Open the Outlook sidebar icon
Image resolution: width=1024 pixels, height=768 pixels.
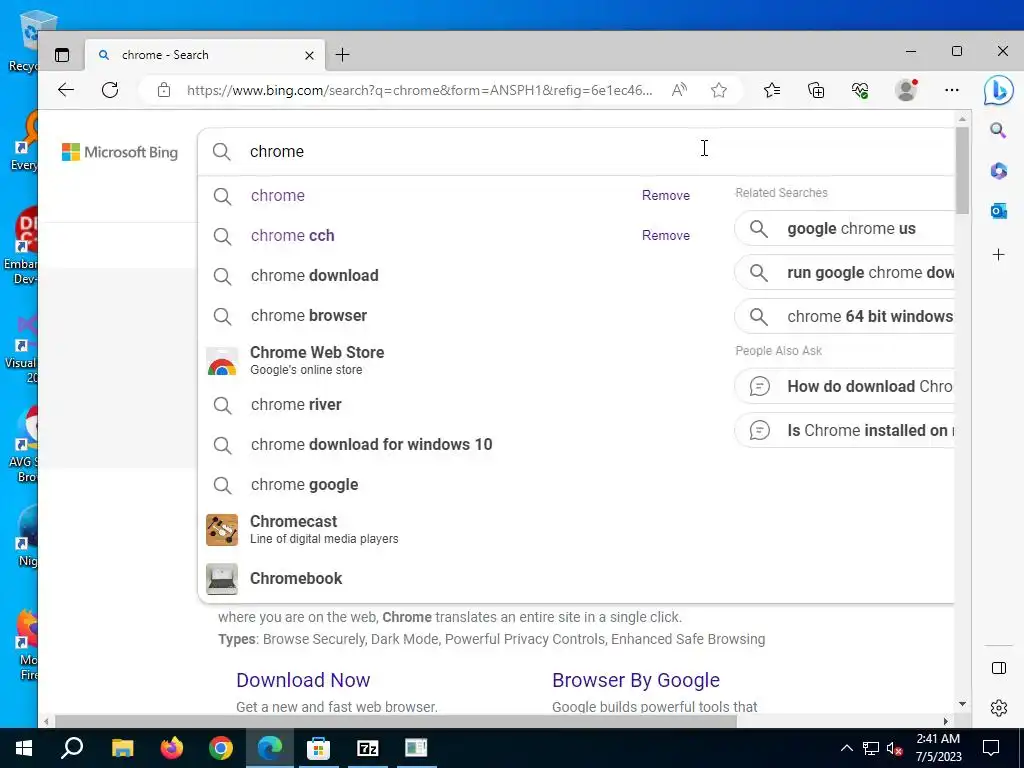coord(998,212)
